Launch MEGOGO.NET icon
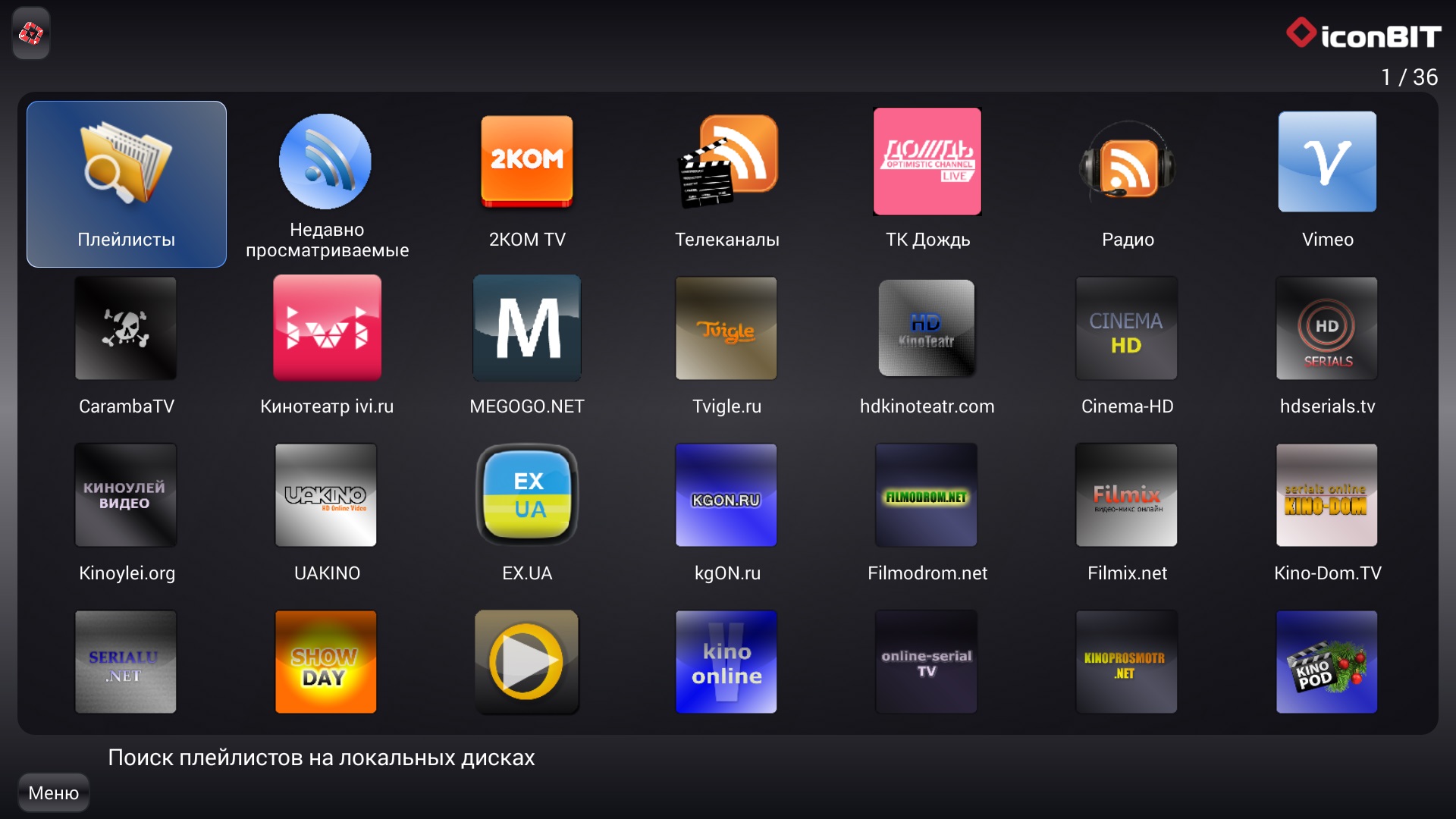1456x819 pixels. click(527, 328)
